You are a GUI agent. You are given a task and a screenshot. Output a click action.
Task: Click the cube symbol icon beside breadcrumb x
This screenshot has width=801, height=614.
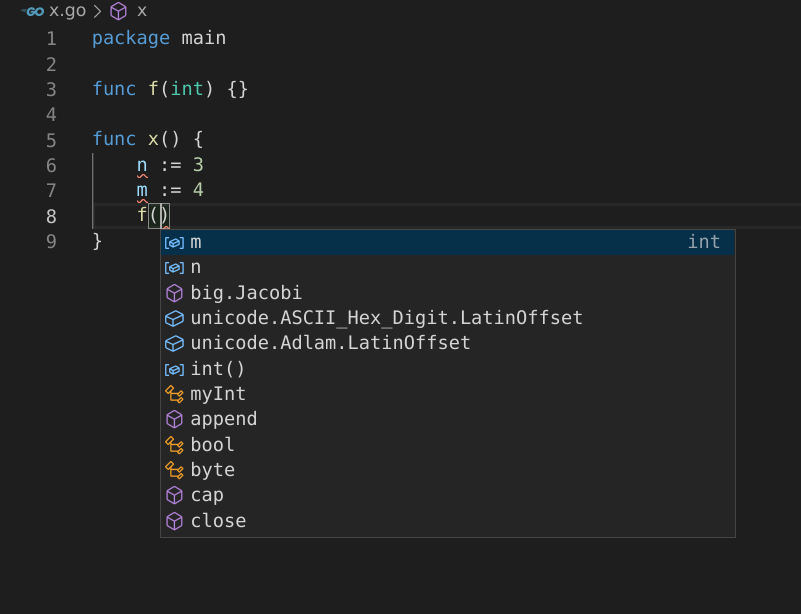119,11
